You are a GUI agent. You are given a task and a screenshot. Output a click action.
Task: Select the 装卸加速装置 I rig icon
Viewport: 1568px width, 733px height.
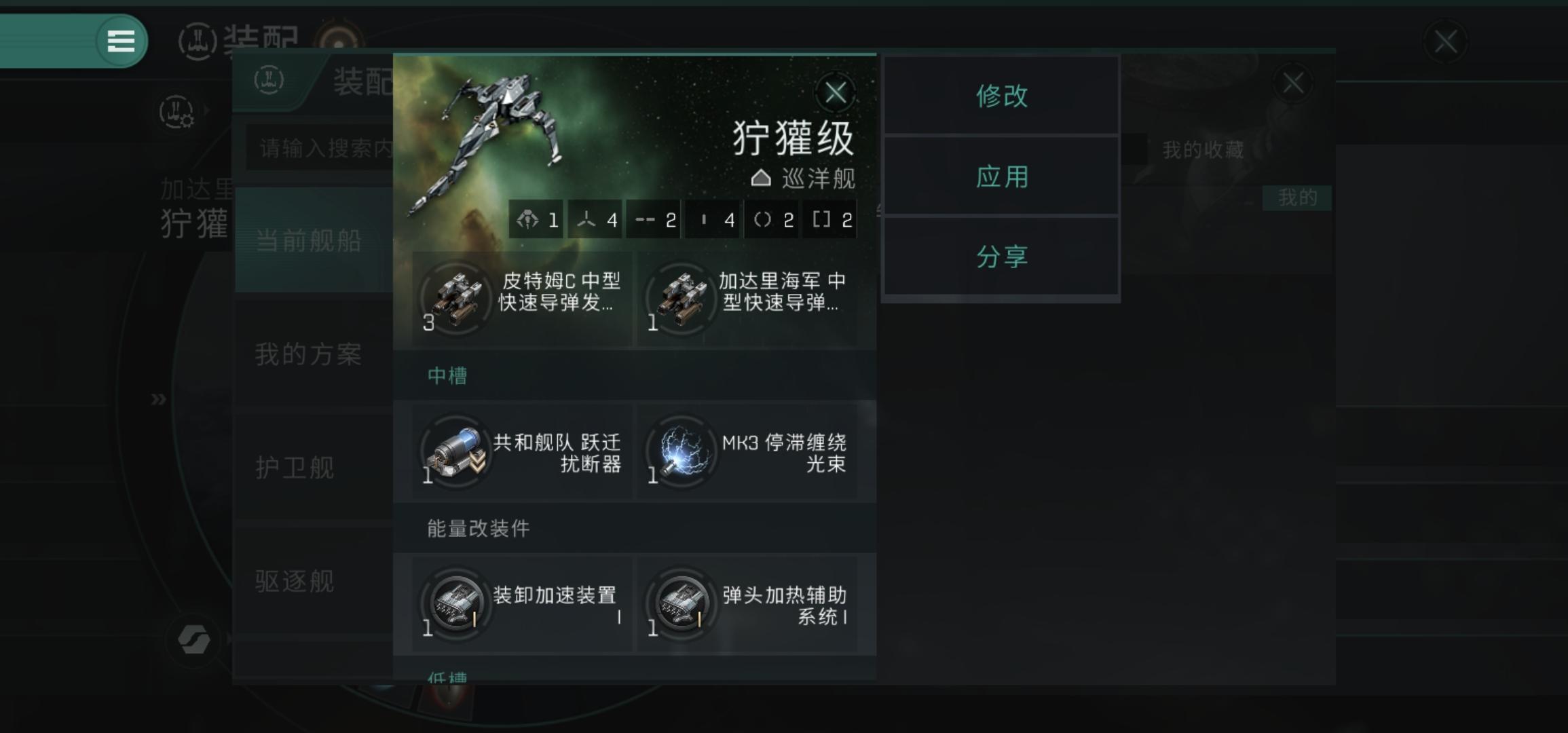tap(456, 602)
